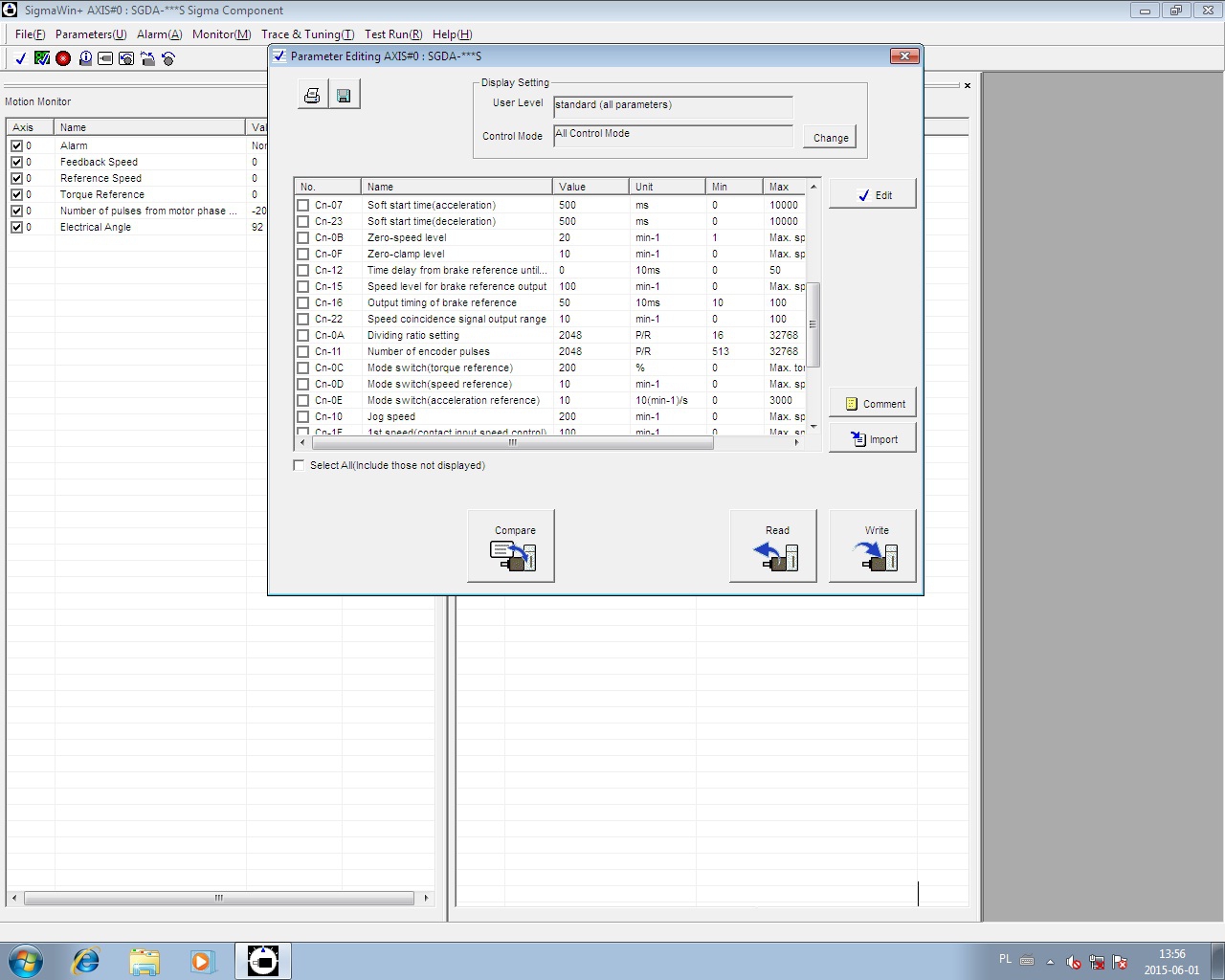Check the Cn-11 encoder pulses checkbox
The image size is (1225, 980).
303,351
